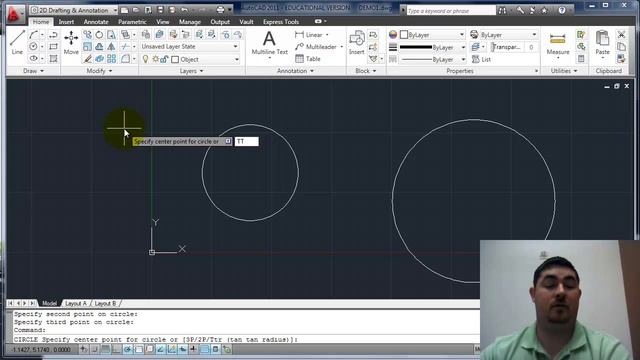Click the Transparency value field
Viewport: 640px width, 360px height.
click(x=531, y=47)
